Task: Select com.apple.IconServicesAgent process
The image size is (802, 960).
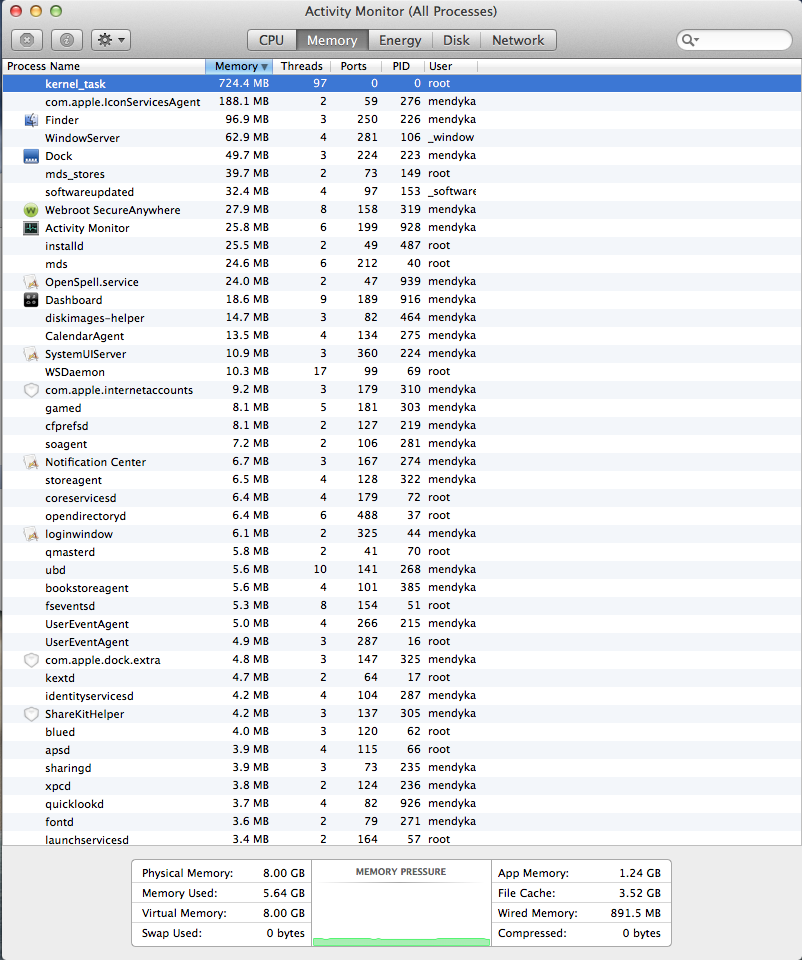Action: pyautogui.click(x=402, y=102)
